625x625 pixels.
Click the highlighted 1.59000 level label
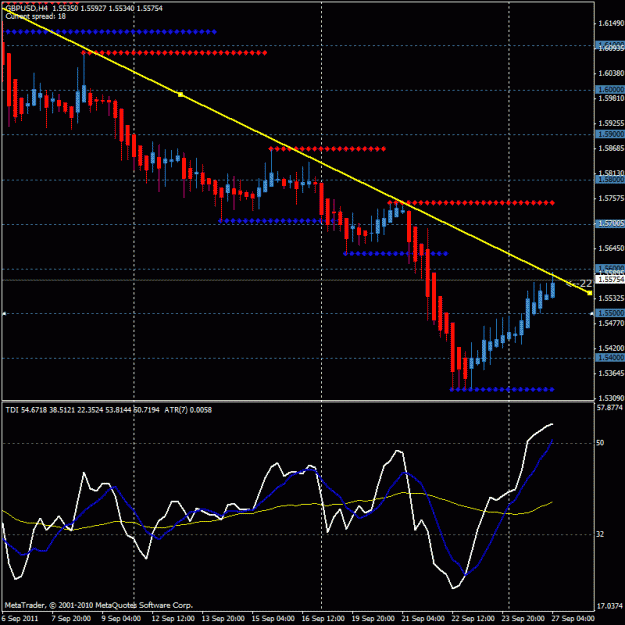(x=611, y=134)
